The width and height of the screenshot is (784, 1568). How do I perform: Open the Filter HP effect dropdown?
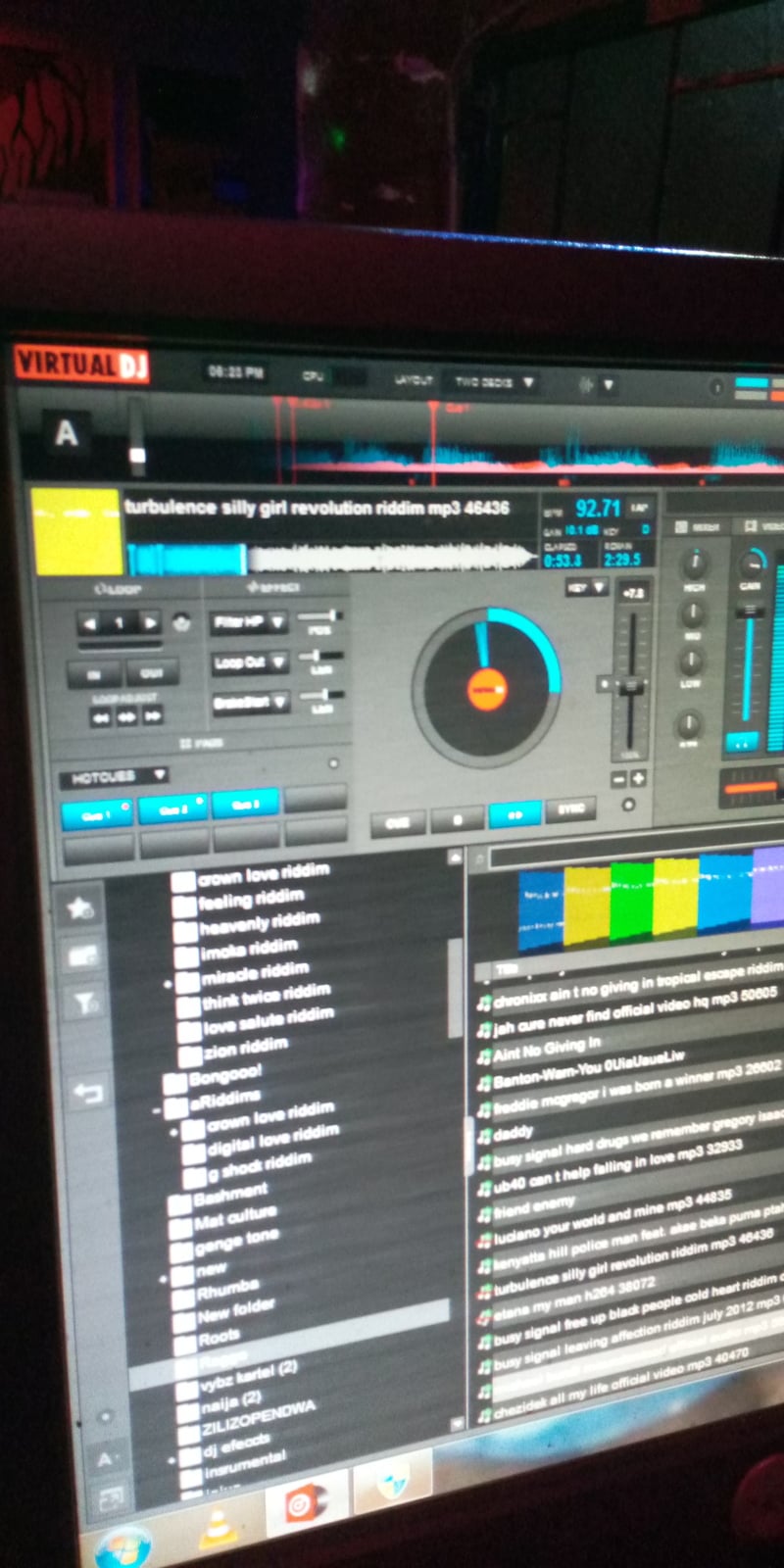pyautogui.click(x=248, y=622)
